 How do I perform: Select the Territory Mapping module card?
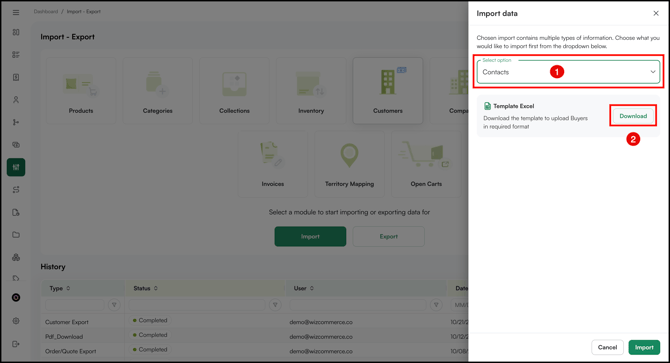click(350, 164)
